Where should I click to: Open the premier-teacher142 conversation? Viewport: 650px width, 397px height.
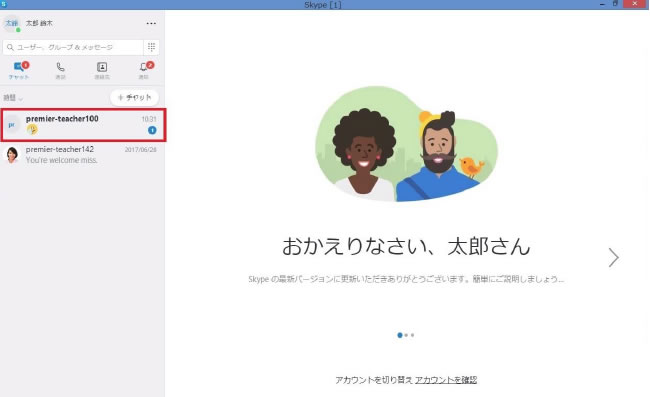pyautogui.click(x=83, y=155)
